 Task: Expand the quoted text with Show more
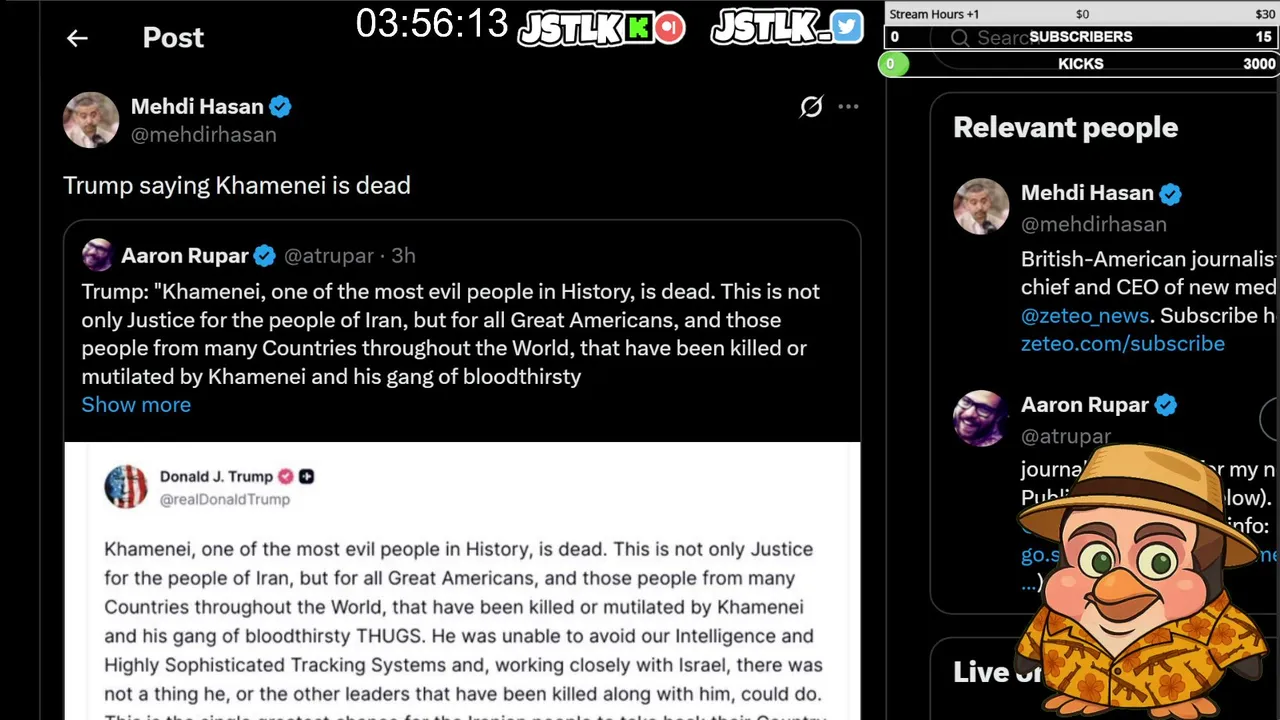pyautogui.click(x=136, y=405)
